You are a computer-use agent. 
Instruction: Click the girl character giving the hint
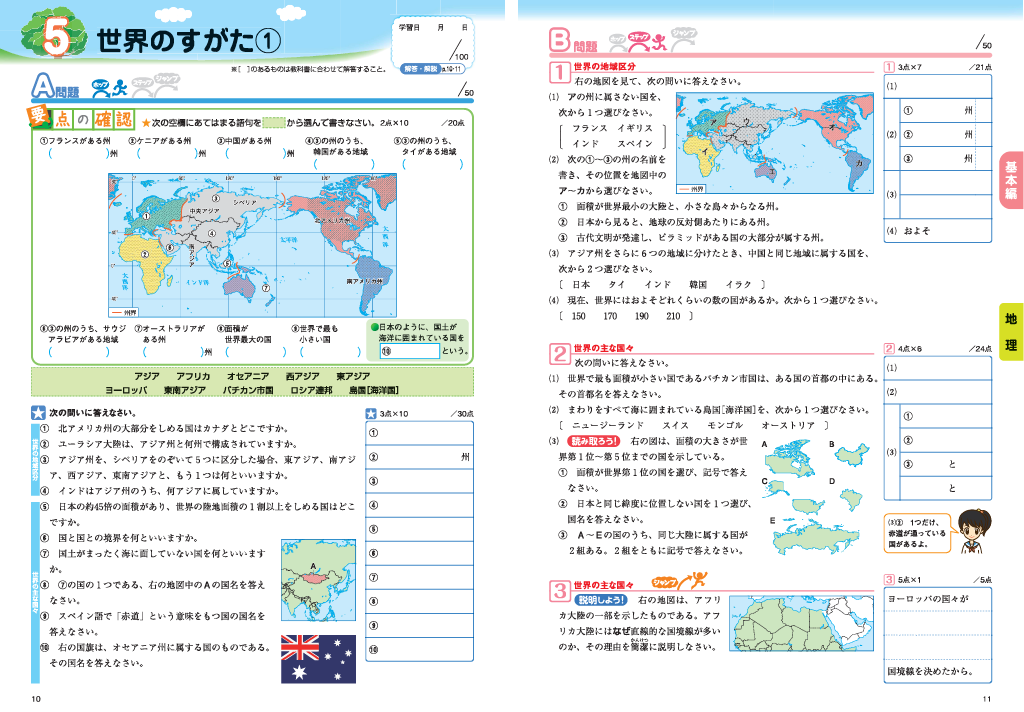[x=974, y=531]
